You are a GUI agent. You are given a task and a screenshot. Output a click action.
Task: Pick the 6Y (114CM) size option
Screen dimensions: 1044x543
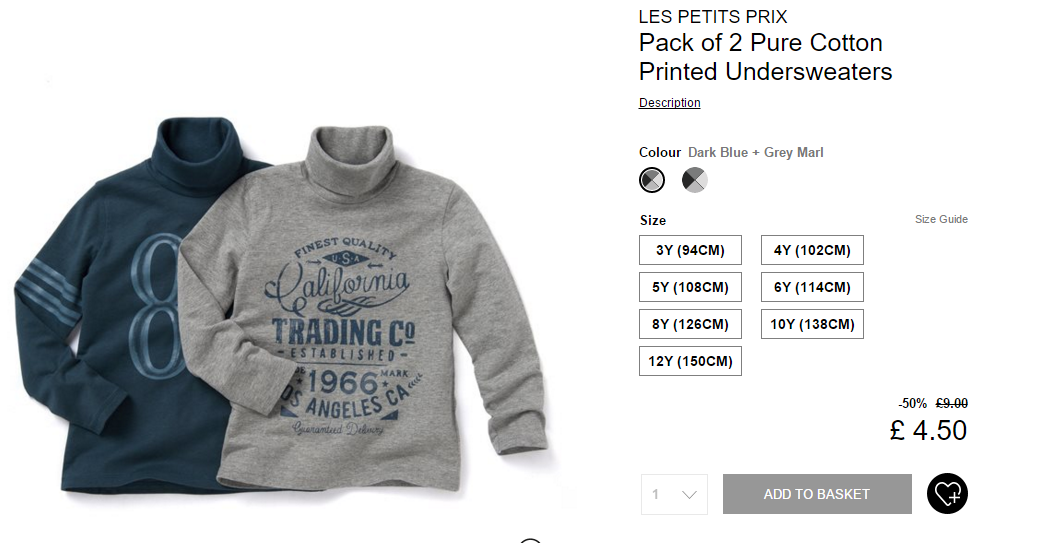click(812, 287)
